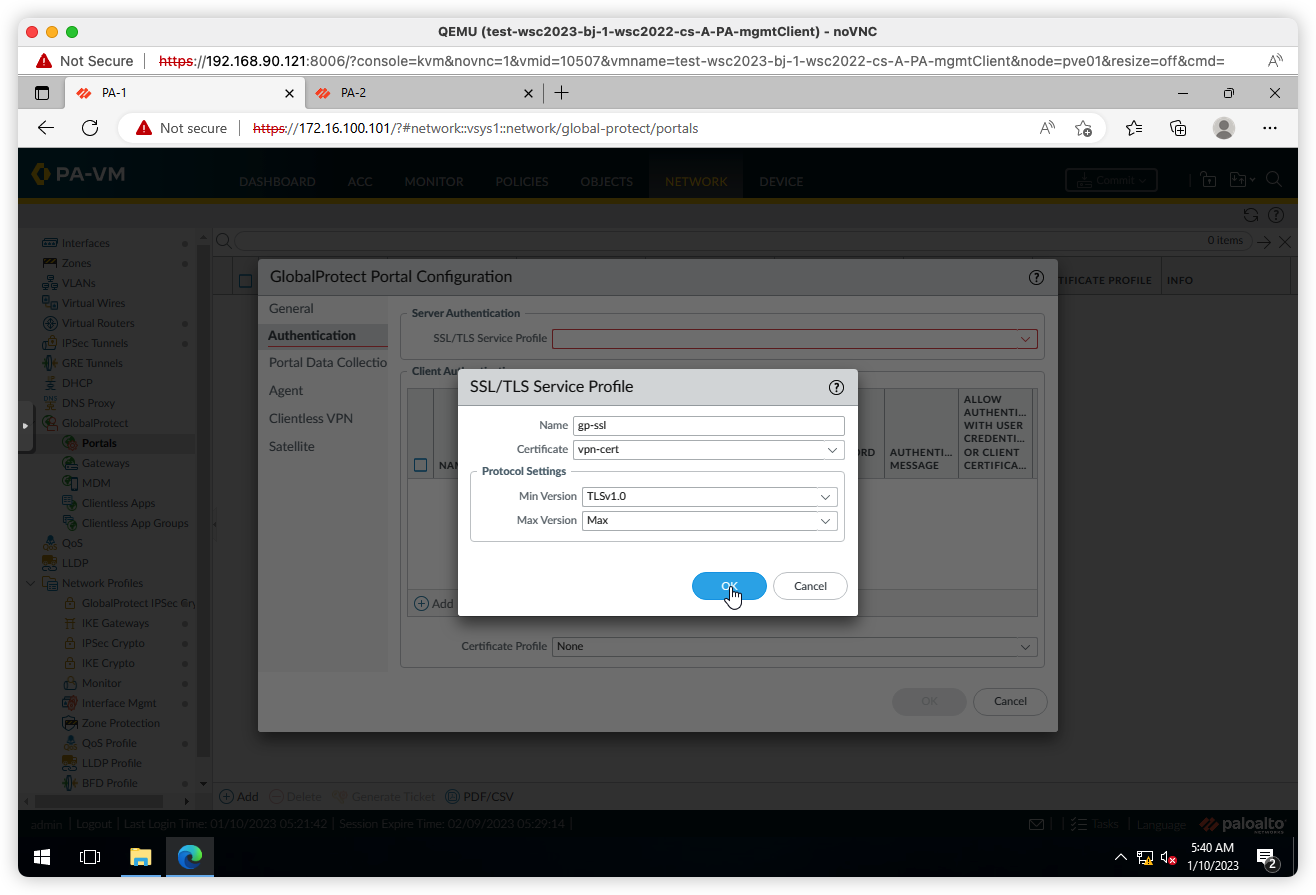Click the Edge profile avatar

[1223, 128]
